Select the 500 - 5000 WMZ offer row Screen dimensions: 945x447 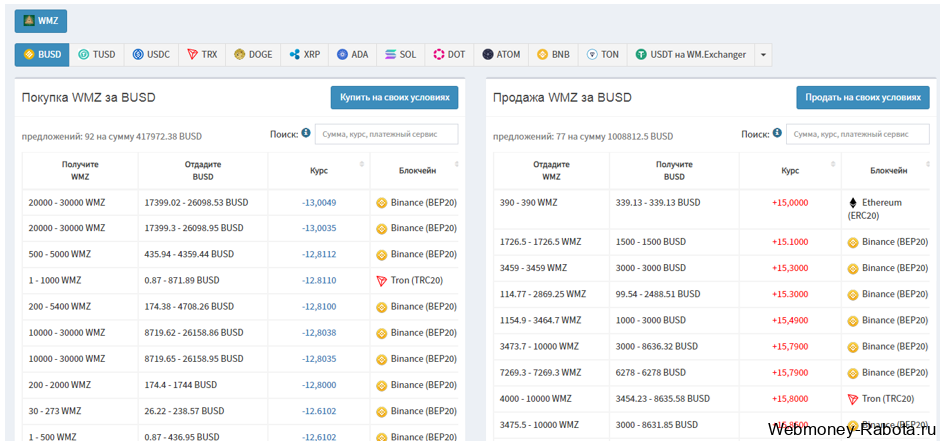tap(240, 254)
